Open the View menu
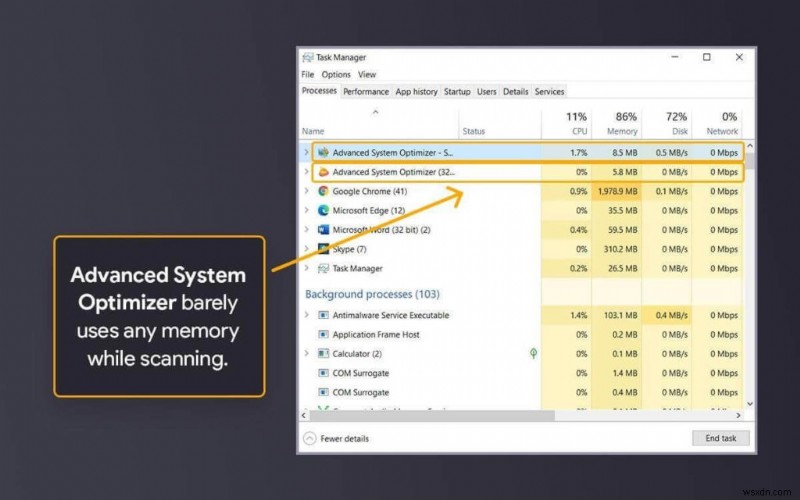 [366, 74]
